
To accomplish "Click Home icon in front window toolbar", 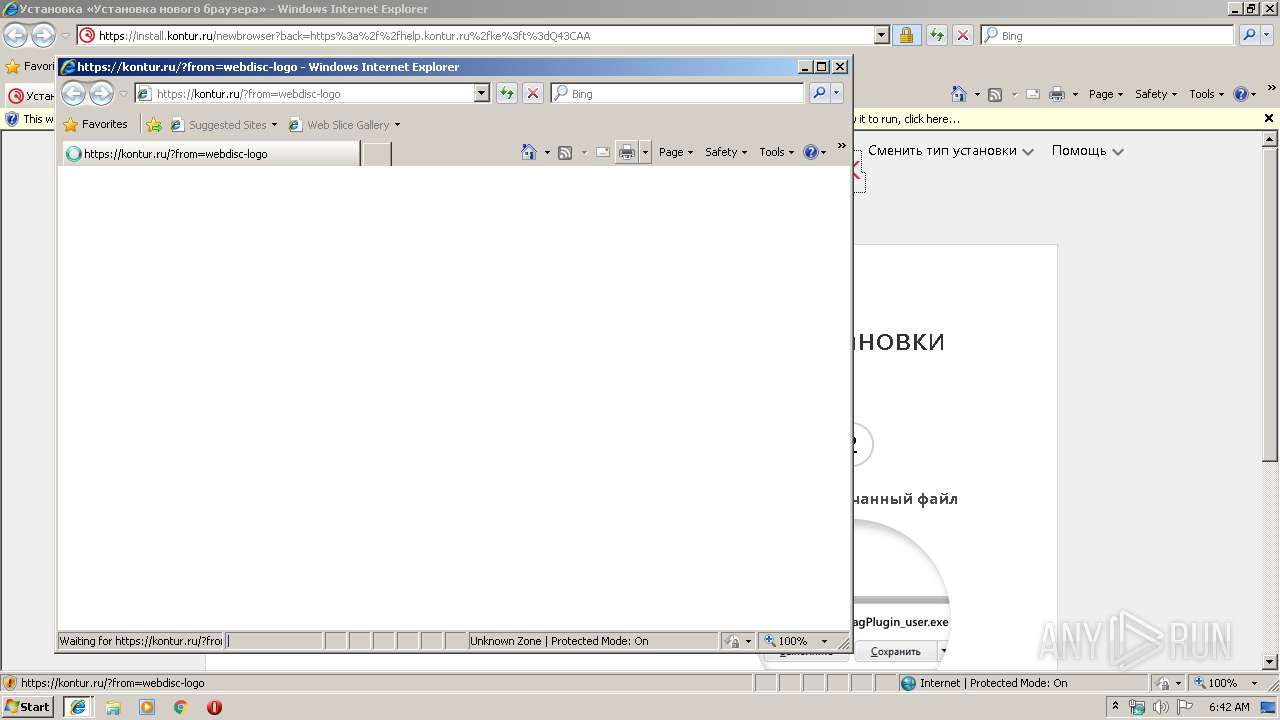I will click(x=529, y=152).
